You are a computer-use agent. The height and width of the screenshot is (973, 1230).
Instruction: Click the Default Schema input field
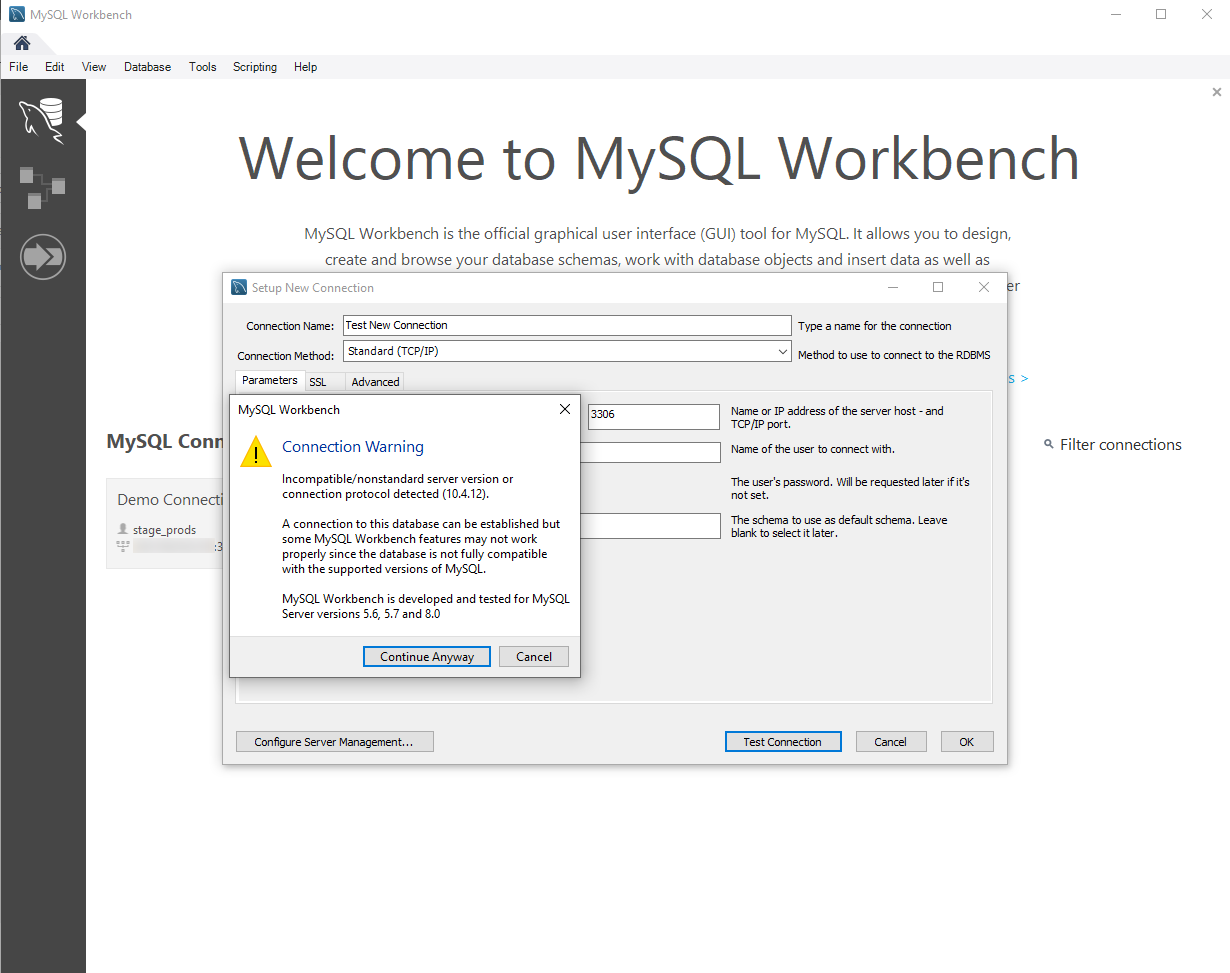(650, 526)
